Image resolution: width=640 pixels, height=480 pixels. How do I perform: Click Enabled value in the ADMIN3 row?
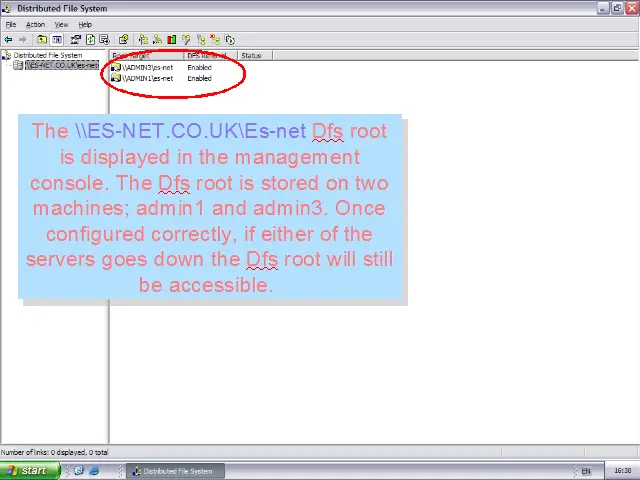200,67
